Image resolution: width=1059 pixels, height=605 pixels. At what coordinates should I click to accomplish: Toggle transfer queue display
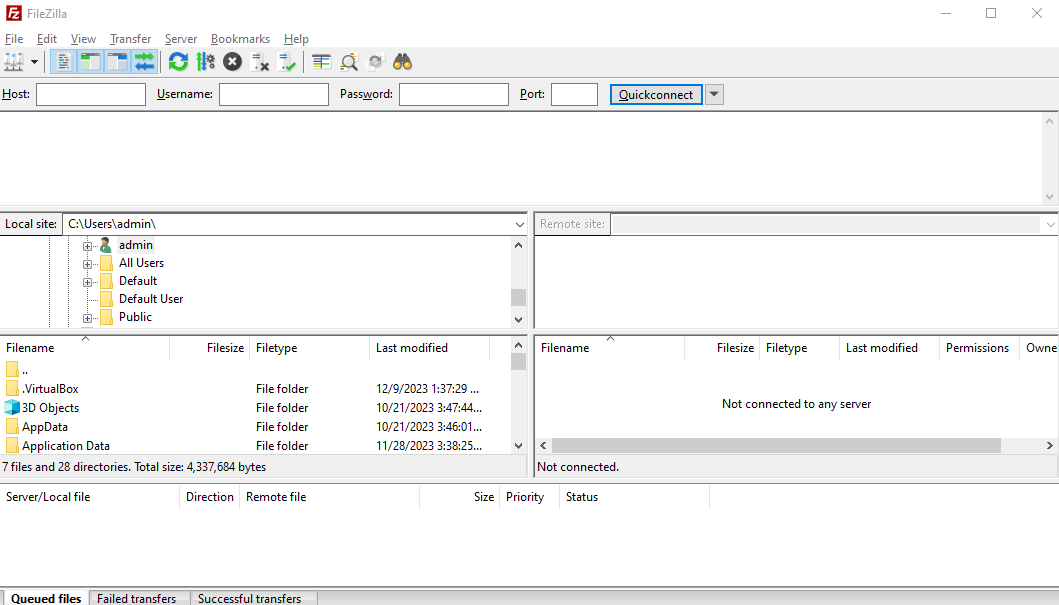click(145, 62)
